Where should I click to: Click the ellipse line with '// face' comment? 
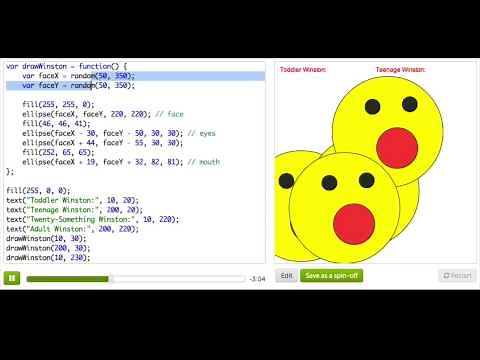[103, 114]
